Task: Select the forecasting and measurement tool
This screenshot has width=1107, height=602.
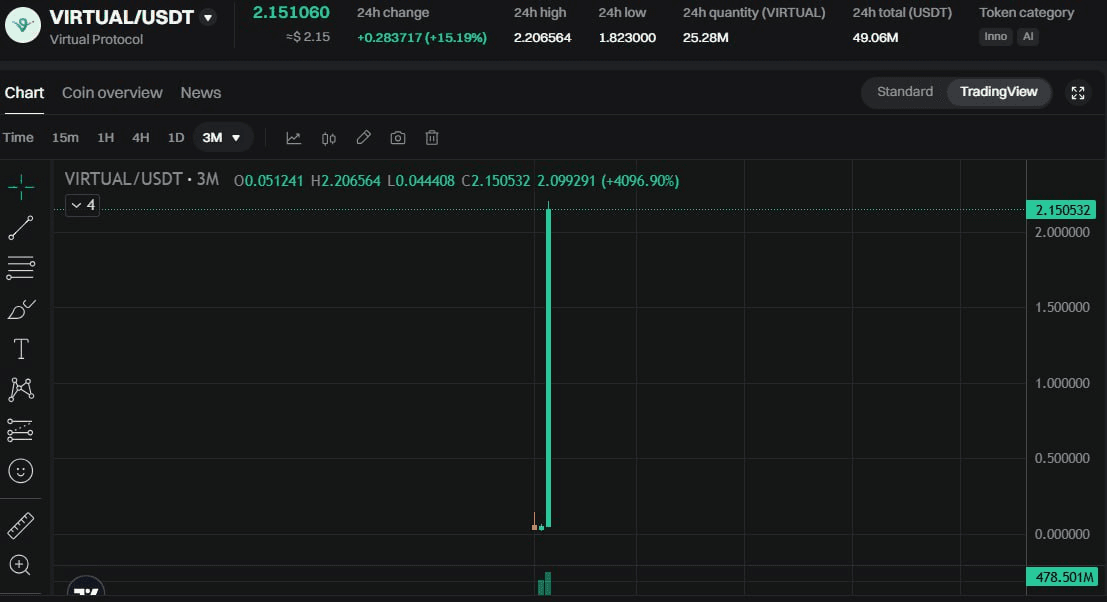Action: point(20,430)
